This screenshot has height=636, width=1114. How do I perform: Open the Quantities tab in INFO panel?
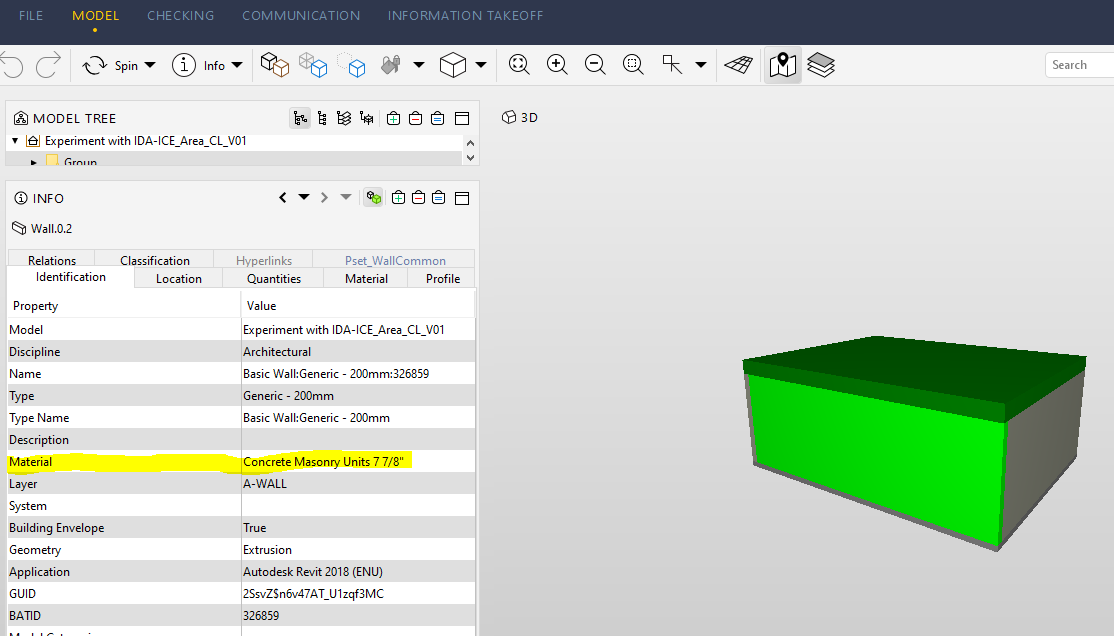(x=272, y=278)
